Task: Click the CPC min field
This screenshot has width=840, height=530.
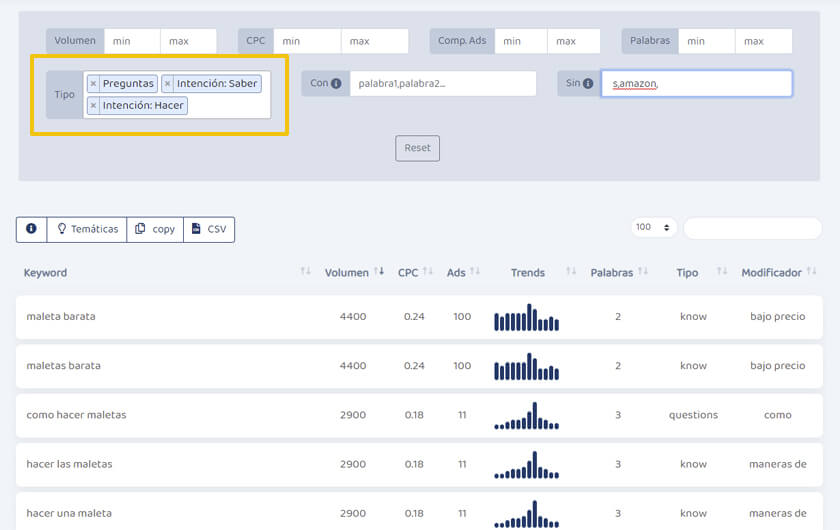Action: pyautogui.click(x=307, y=41)
